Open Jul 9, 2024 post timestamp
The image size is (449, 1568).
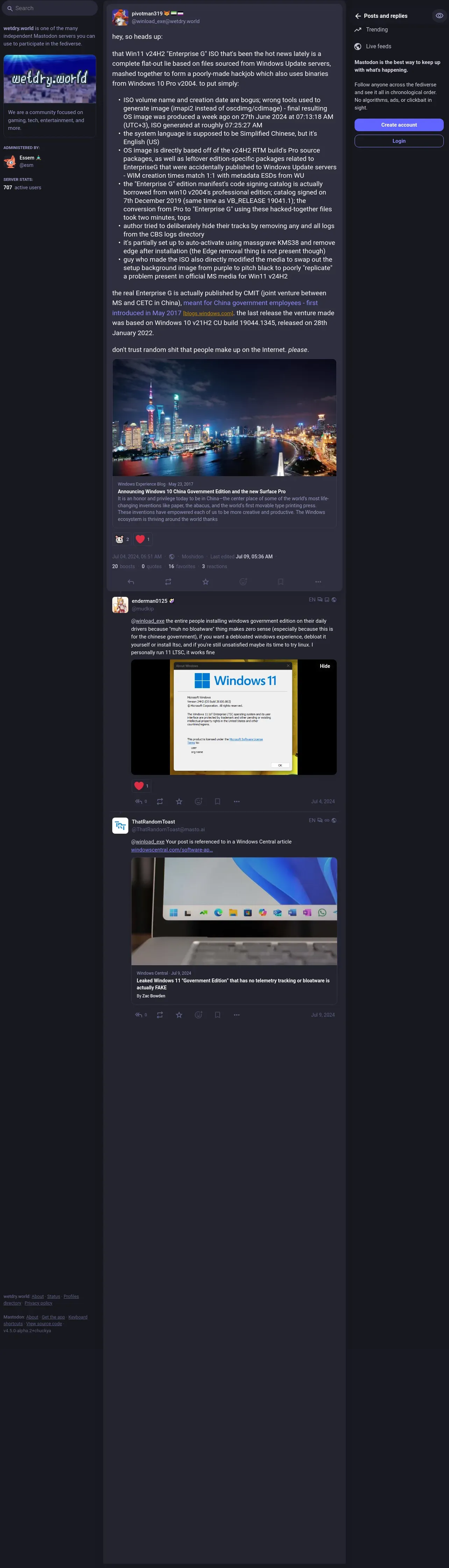(x=323, y=1015)
